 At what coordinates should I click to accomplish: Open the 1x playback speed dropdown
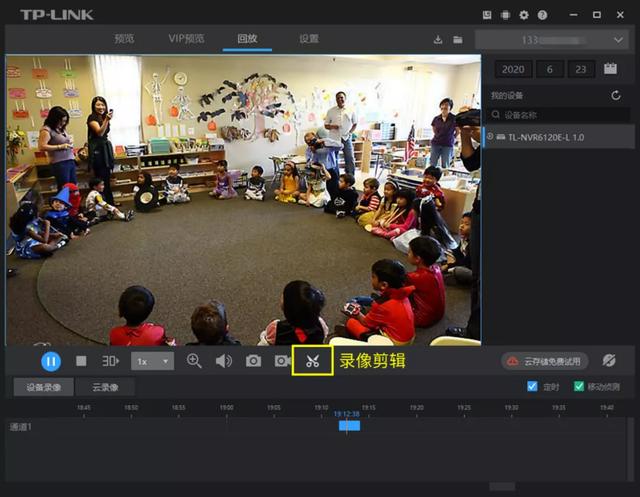pos(153,362)
